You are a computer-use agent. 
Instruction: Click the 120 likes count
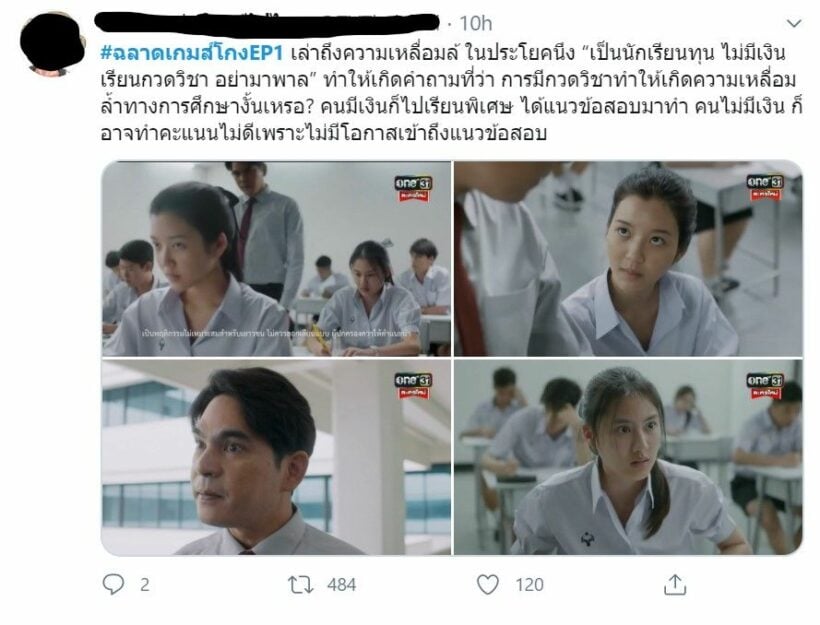tap(529, 585)
